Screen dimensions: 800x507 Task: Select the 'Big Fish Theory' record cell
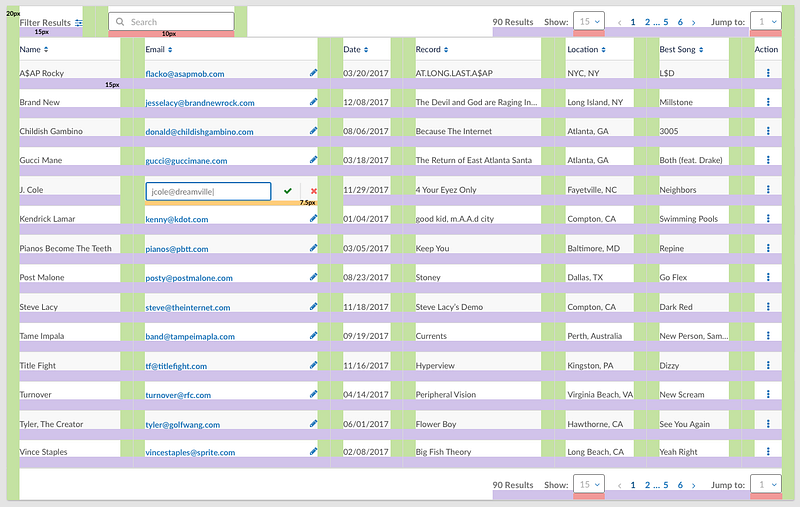pos(443,452)
